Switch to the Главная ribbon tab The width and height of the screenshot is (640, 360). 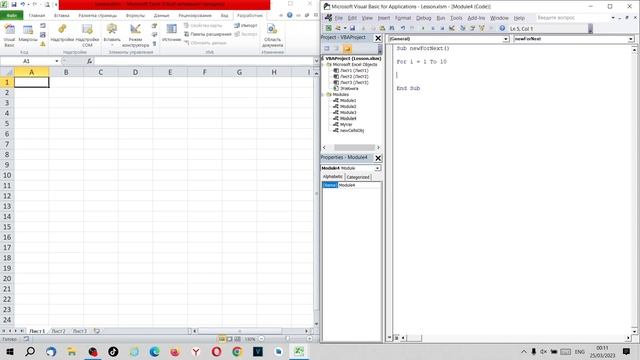pos(37,16)
